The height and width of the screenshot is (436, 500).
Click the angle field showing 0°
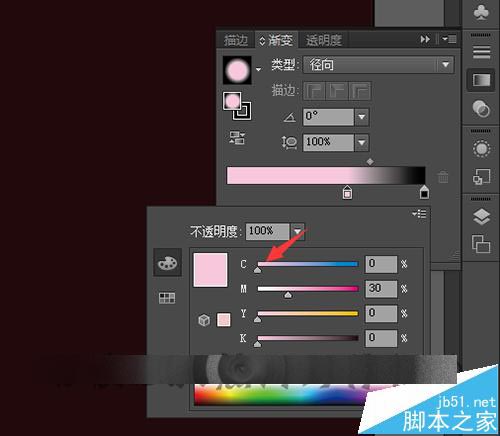point(328,117)
